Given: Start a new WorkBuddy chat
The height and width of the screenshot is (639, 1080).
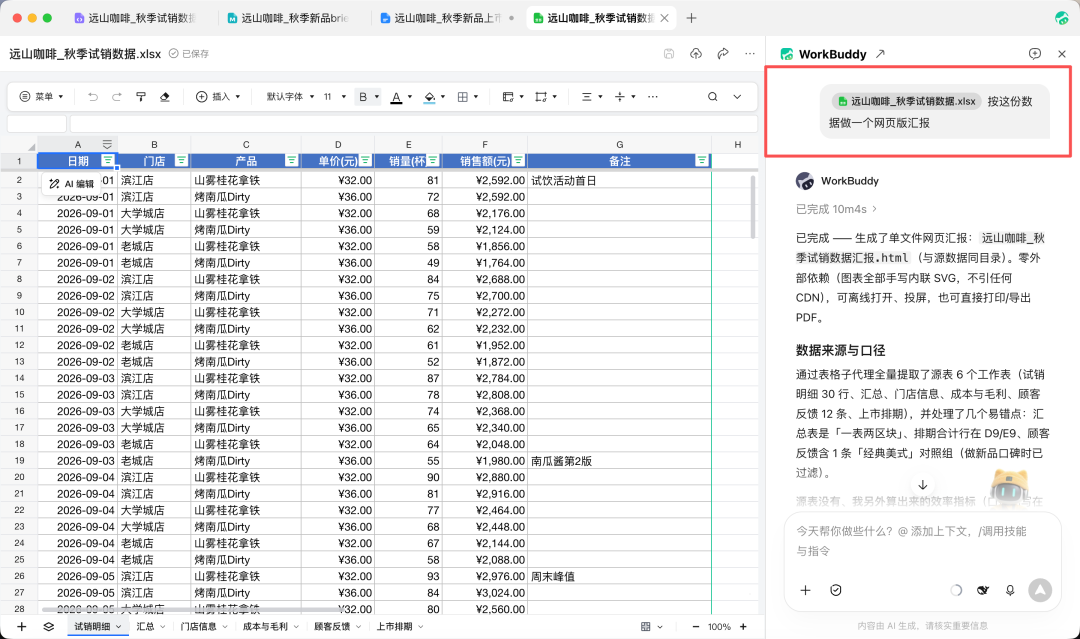Looking at the screenshot, I should [1035, 54].
